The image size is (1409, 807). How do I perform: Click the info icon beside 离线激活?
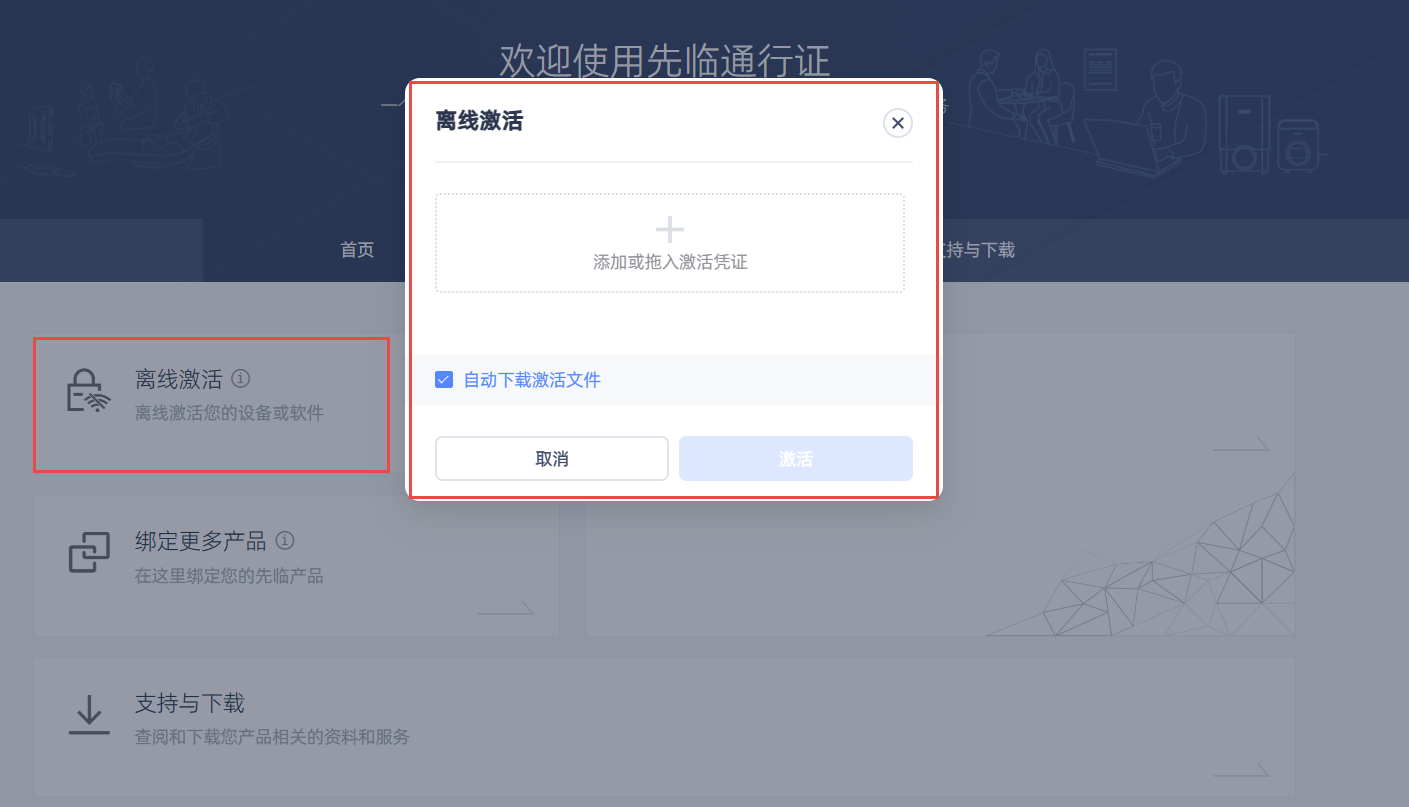click(240, 379)
